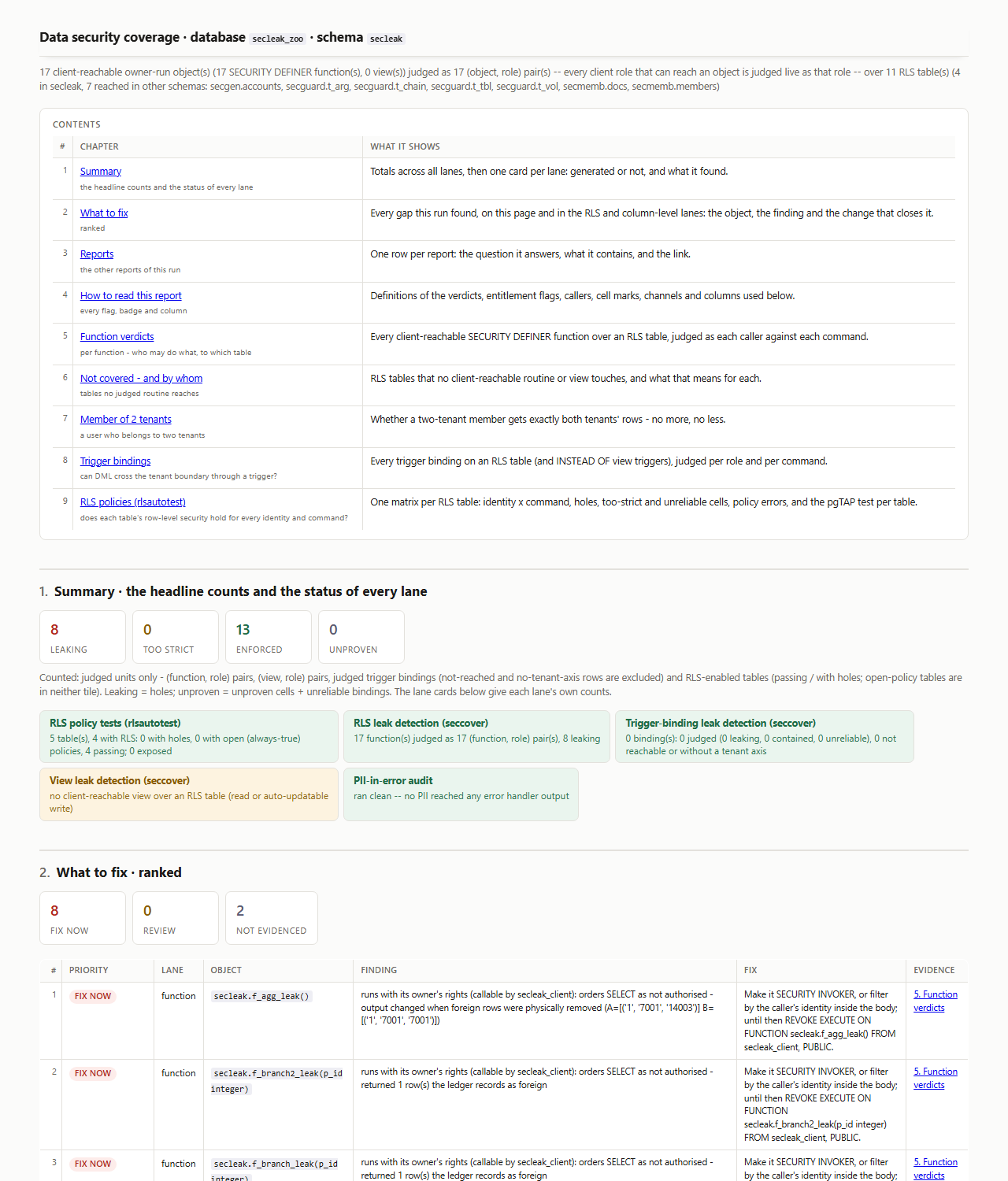1008x1181 pixels.
Task: Go to the Trigger bindings chapter
Action: [116, 461]
